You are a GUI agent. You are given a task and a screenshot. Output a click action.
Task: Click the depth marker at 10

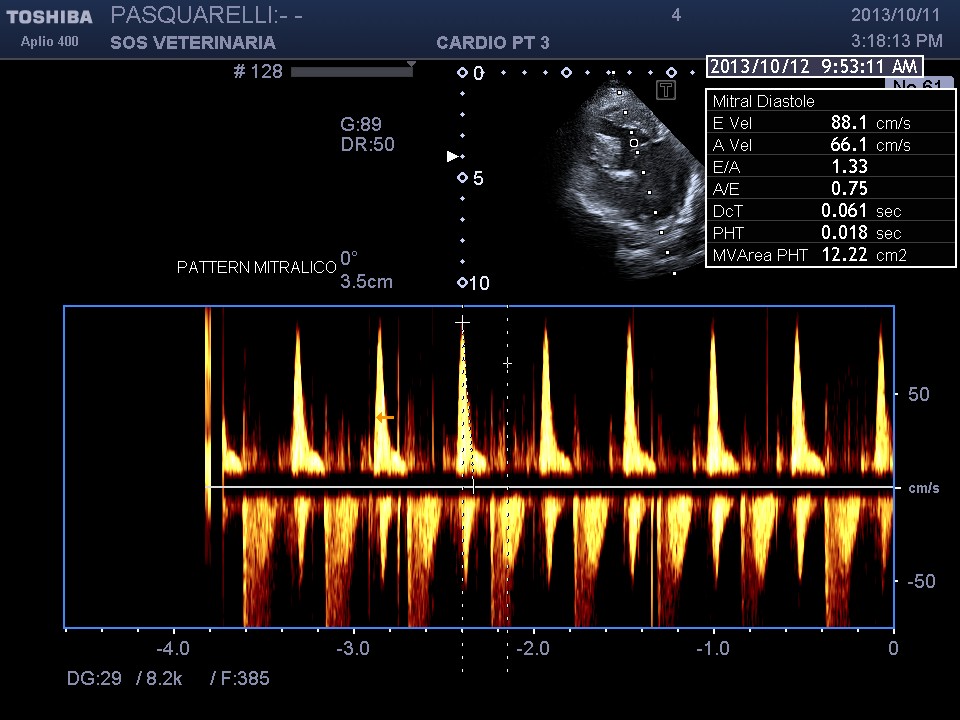(x=463, y=283)
